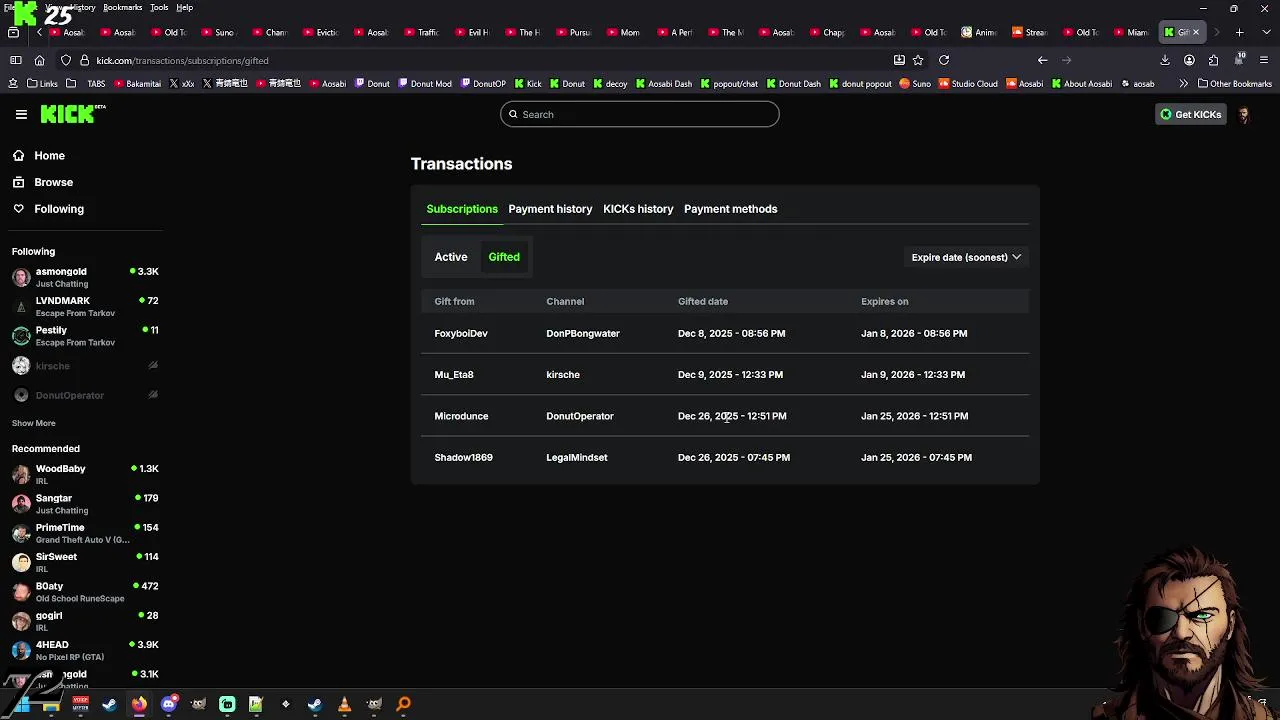Open the KICKs history tab

[x=638, y=209]
